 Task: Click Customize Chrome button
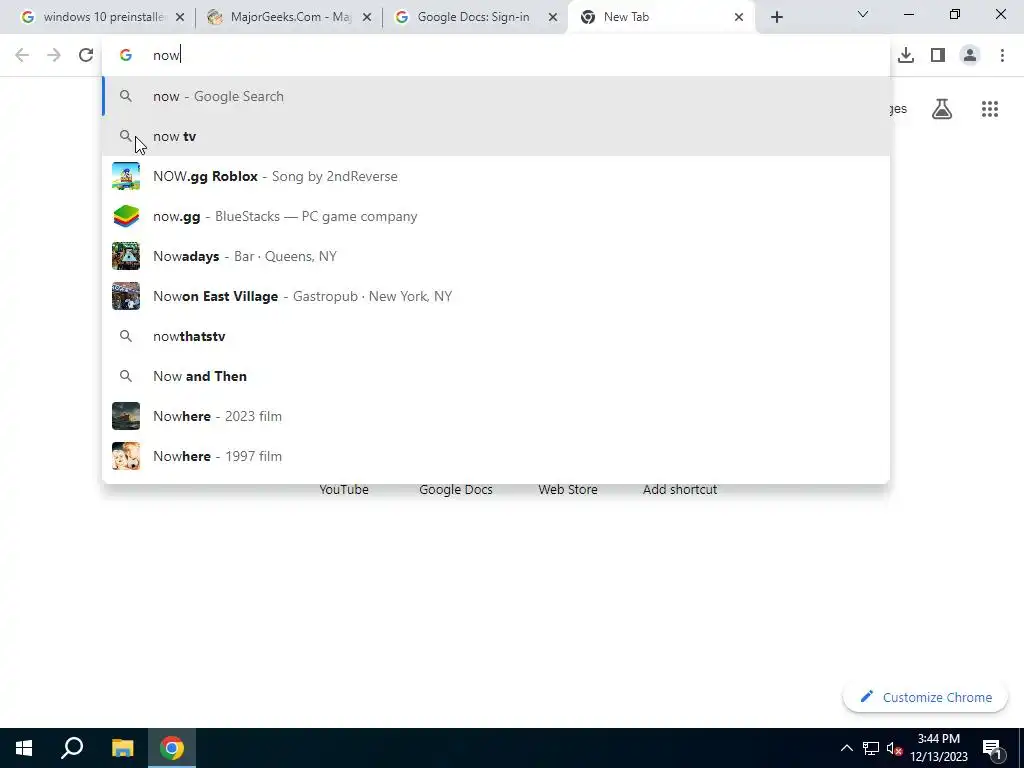(925, 697)
